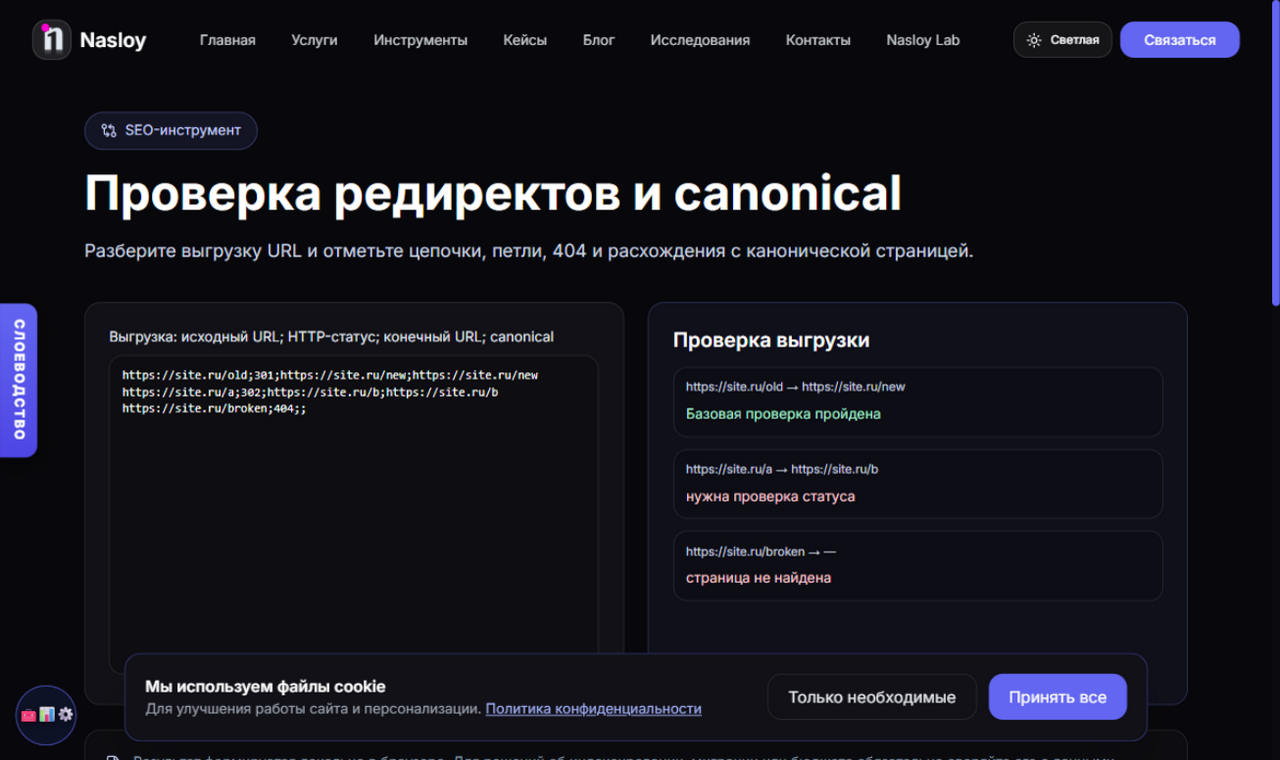
Task: Open the floating widget with gear icon
Action: click(x=46, y=715)
